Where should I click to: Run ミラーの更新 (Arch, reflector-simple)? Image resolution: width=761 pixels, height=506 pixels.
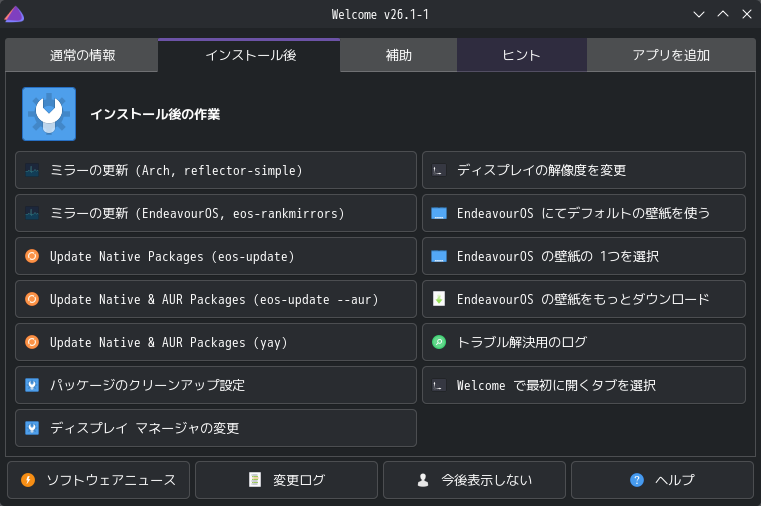point(216,170)
